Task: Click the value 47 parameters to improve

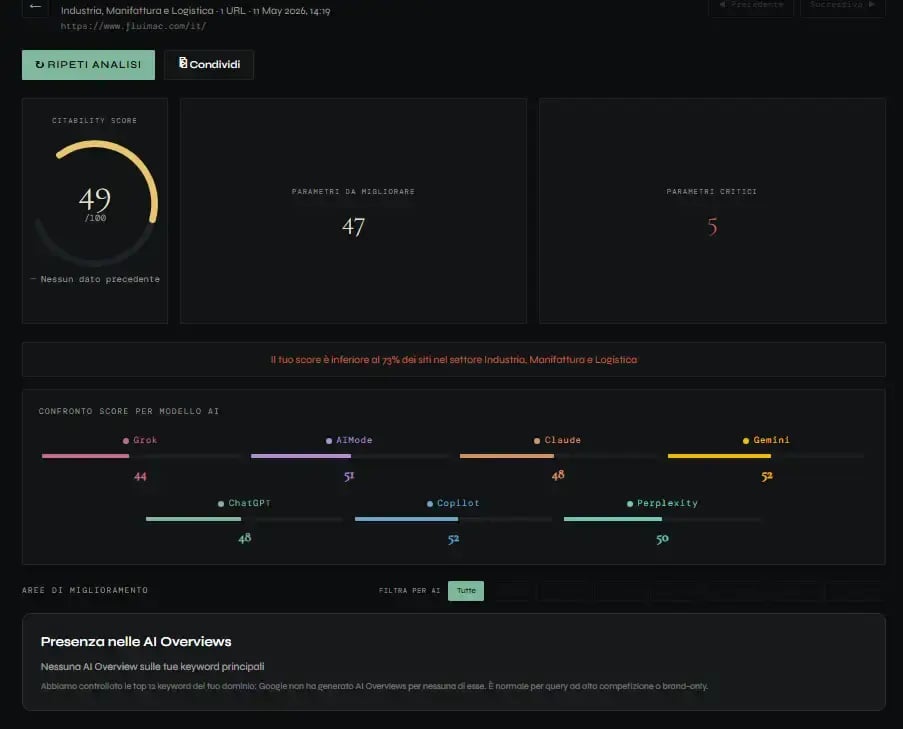Action: tap(353, 226)
